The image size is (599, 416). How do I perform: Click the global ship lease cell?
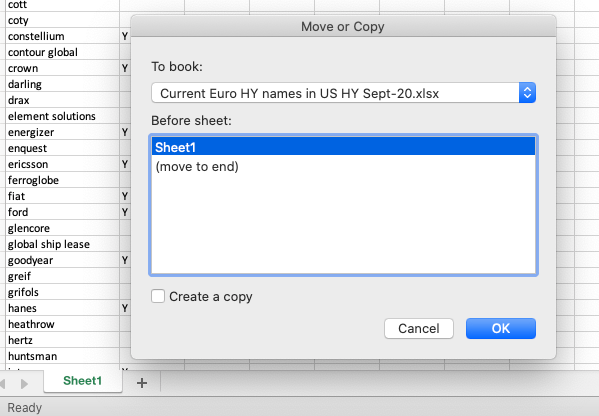pos(62,244)
